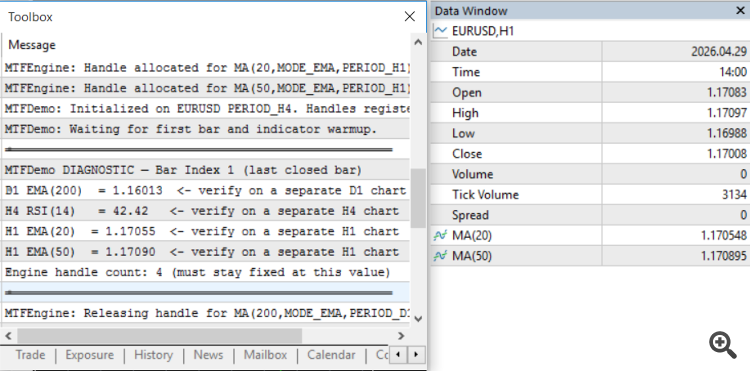Image resolution: width=750 pixels, height=371 pixels.
Task: Click the horizontal scrollbar thumb in Toolbox
Action: [x=159, y=336]
